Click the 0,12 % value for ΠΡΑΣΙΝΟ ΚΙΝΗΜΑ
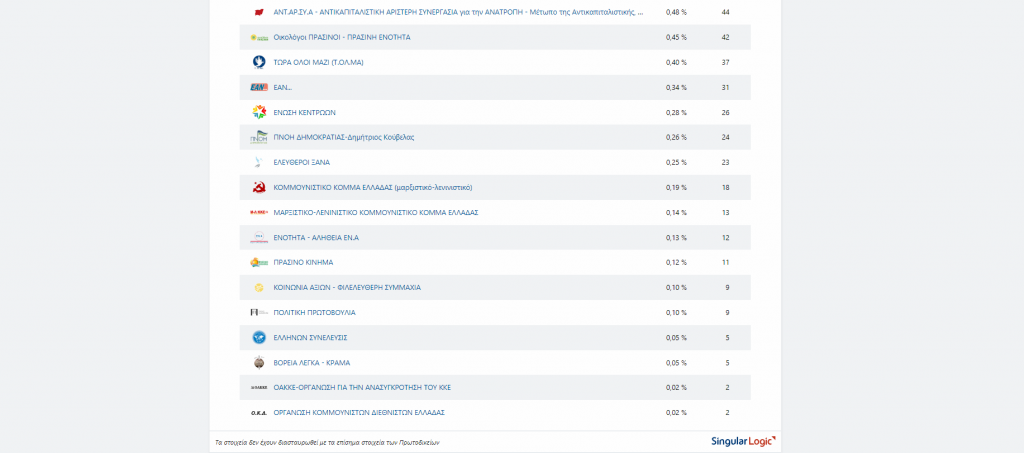The image size is (1024, 453). 676,262
